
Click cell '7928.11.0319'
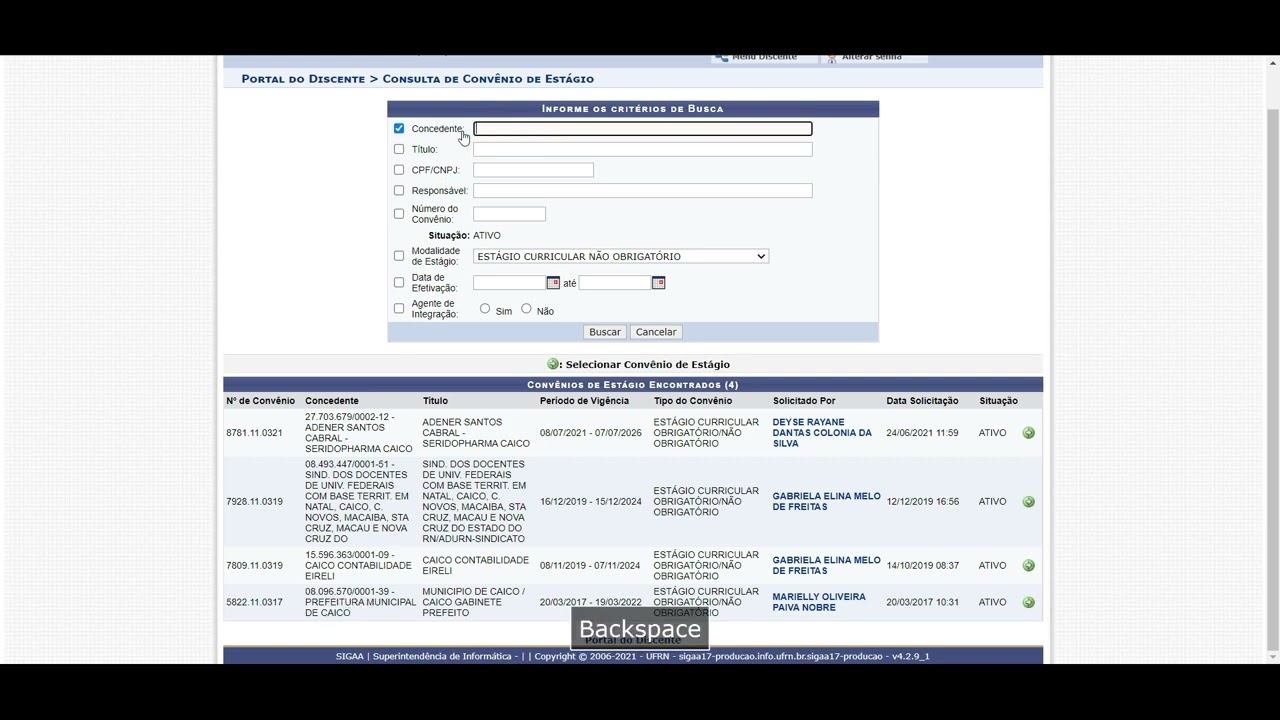click(254, 502)
